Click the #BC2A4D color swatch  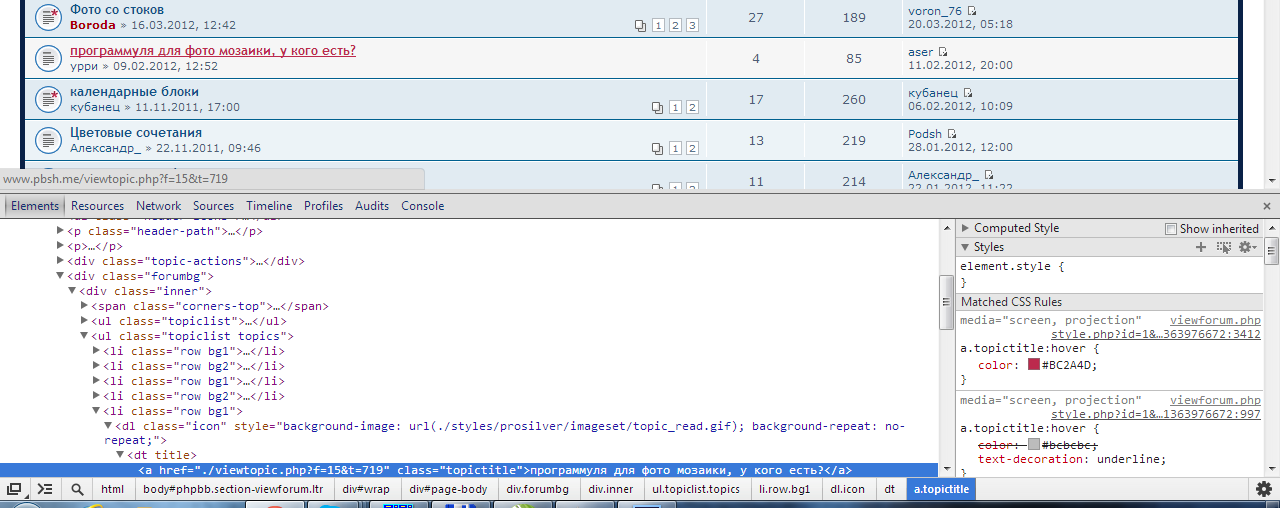point(1034,365)
